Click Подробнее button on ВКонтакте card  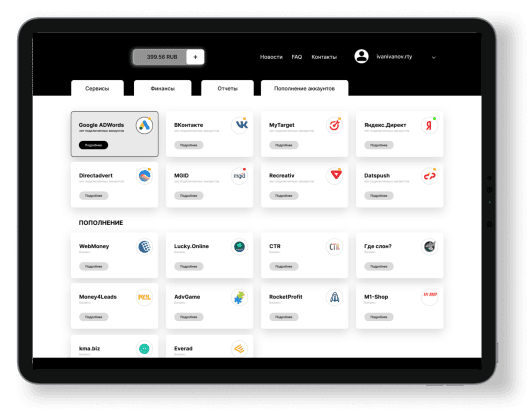189,145
